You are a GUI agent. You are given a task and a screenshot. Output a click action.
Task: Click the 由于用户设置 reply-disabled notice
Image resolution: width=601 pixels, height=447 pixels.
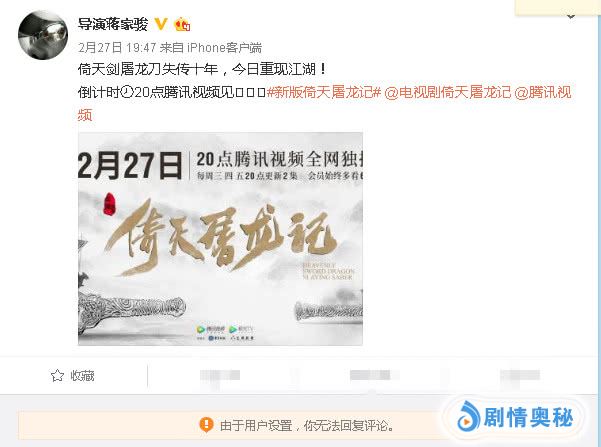307,426
